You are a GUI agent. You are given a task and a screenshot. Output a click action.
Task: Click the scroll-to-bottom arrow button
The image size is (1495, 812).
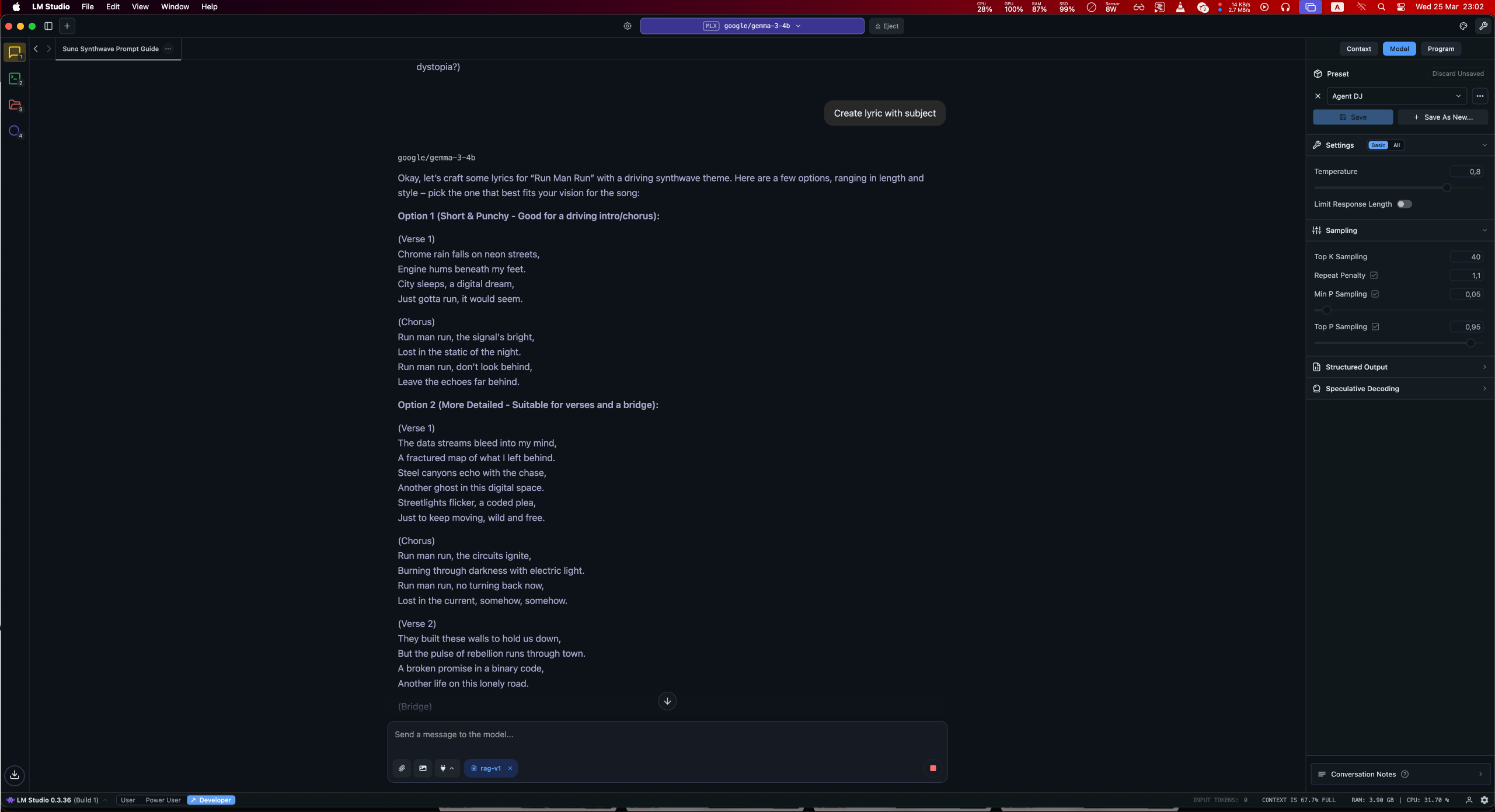pyautogui.click(x=667, y=701)
